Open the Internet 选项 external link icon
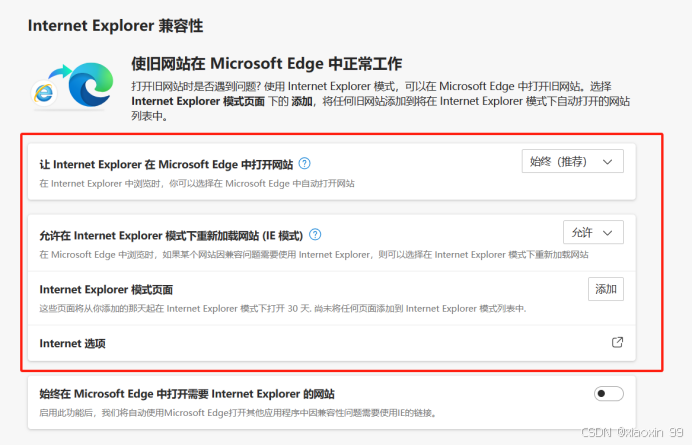 617,342
